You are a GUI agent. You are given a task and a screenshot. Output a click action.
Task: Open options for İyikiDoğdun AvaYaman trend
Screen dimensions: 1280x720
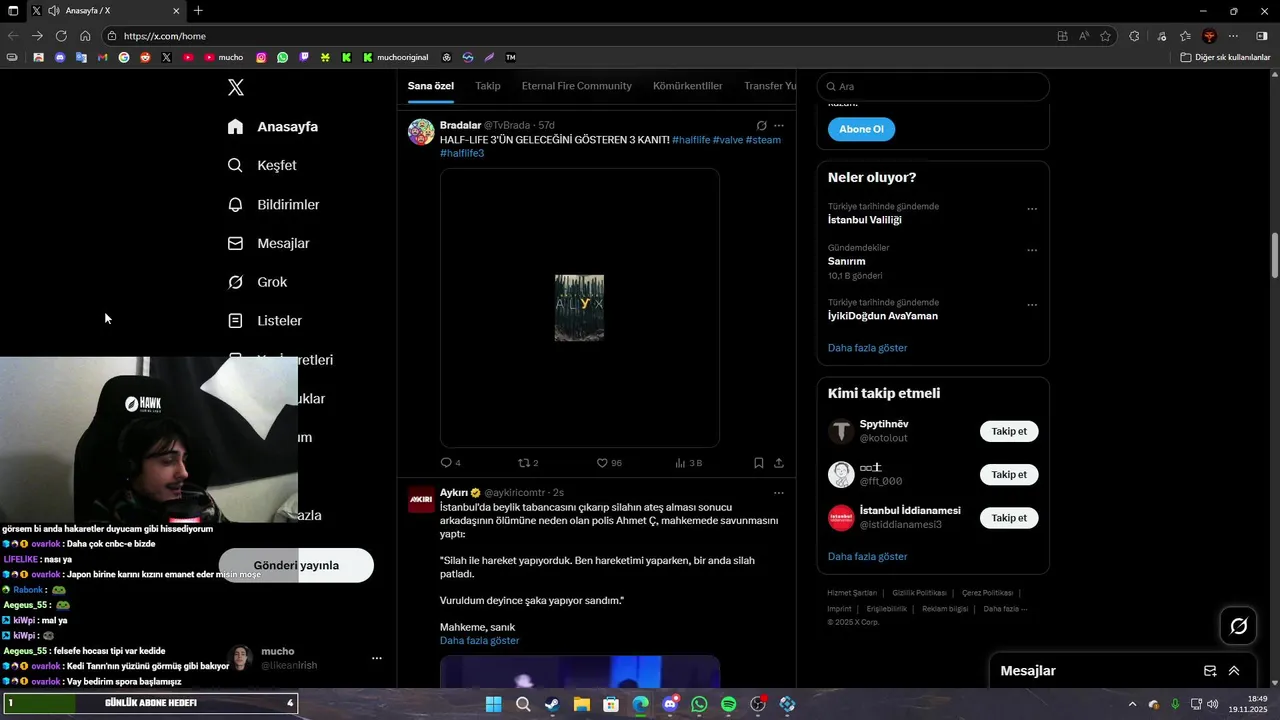pyautogui.click(x=1032, y=306)
